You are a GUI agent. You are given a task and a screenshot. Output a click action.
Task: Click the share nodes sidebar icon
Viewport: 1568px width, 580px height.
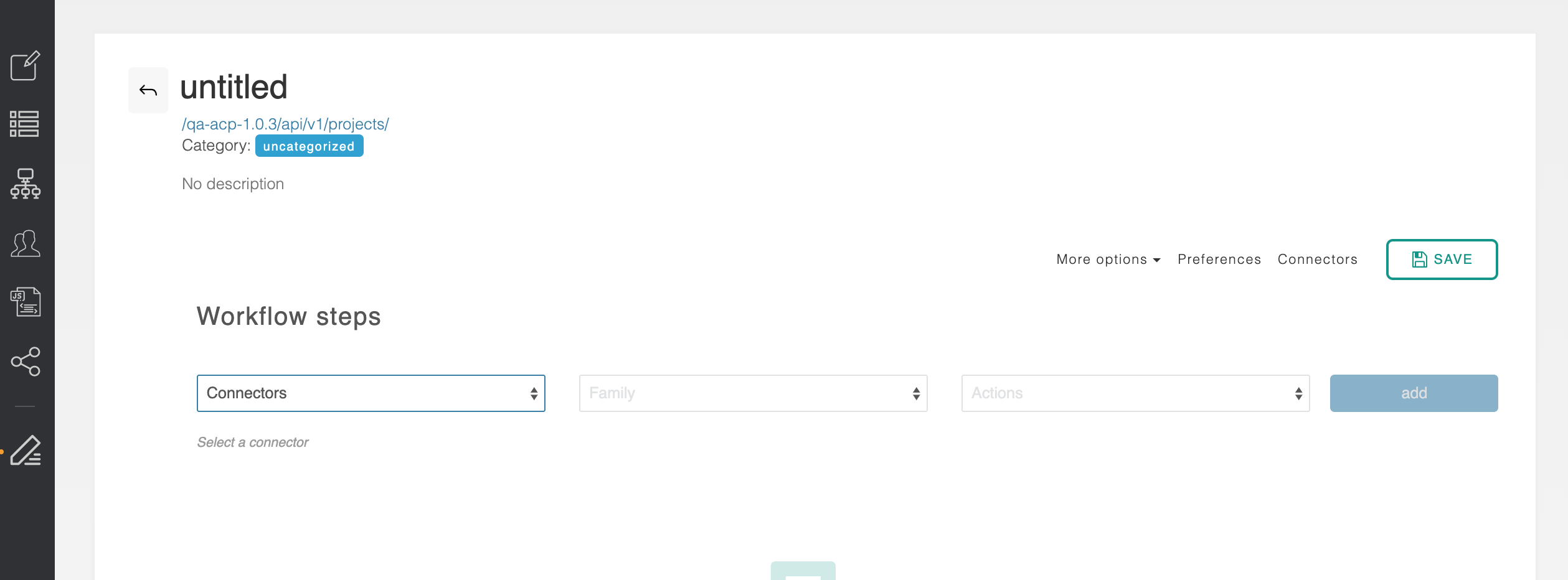point(26,362)
